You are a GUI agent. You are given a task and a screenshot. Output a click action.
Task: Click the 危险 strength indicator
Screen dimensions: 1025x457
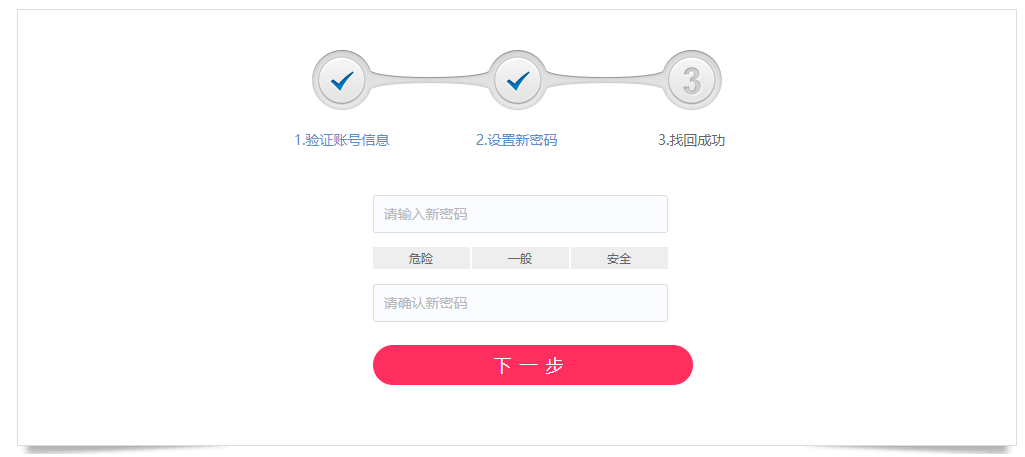(x=421, y=258)
